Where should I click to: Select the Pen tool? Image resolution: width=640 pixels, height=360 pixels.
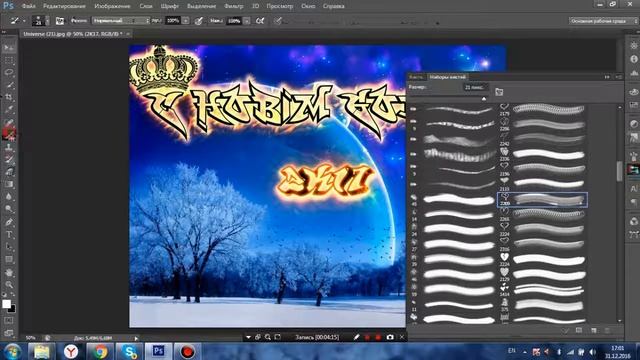(x=9, y=222)
